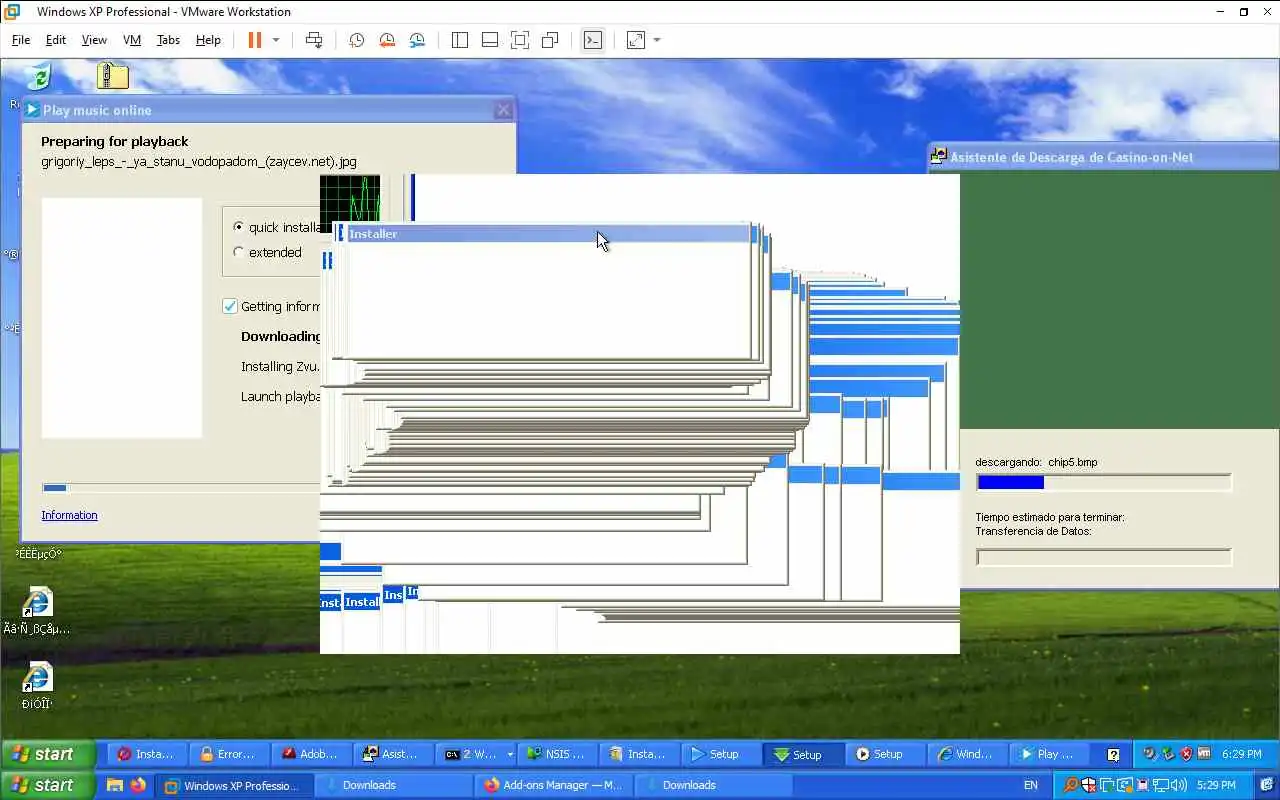This screenshot has width=1280, height=800.
Task: Click the host magnifier search tray icon
Action: click(x=1069, y=785)
